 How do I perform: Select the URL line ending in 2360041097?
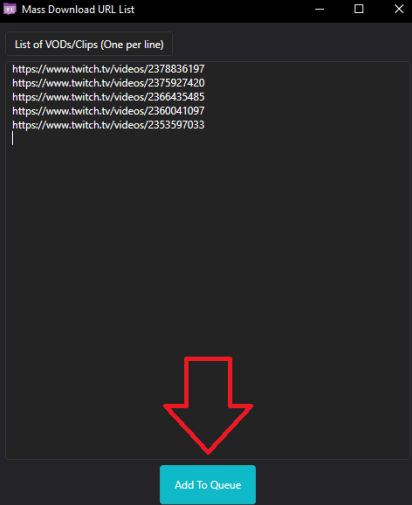pyautogui.click(x=108, y=111)
